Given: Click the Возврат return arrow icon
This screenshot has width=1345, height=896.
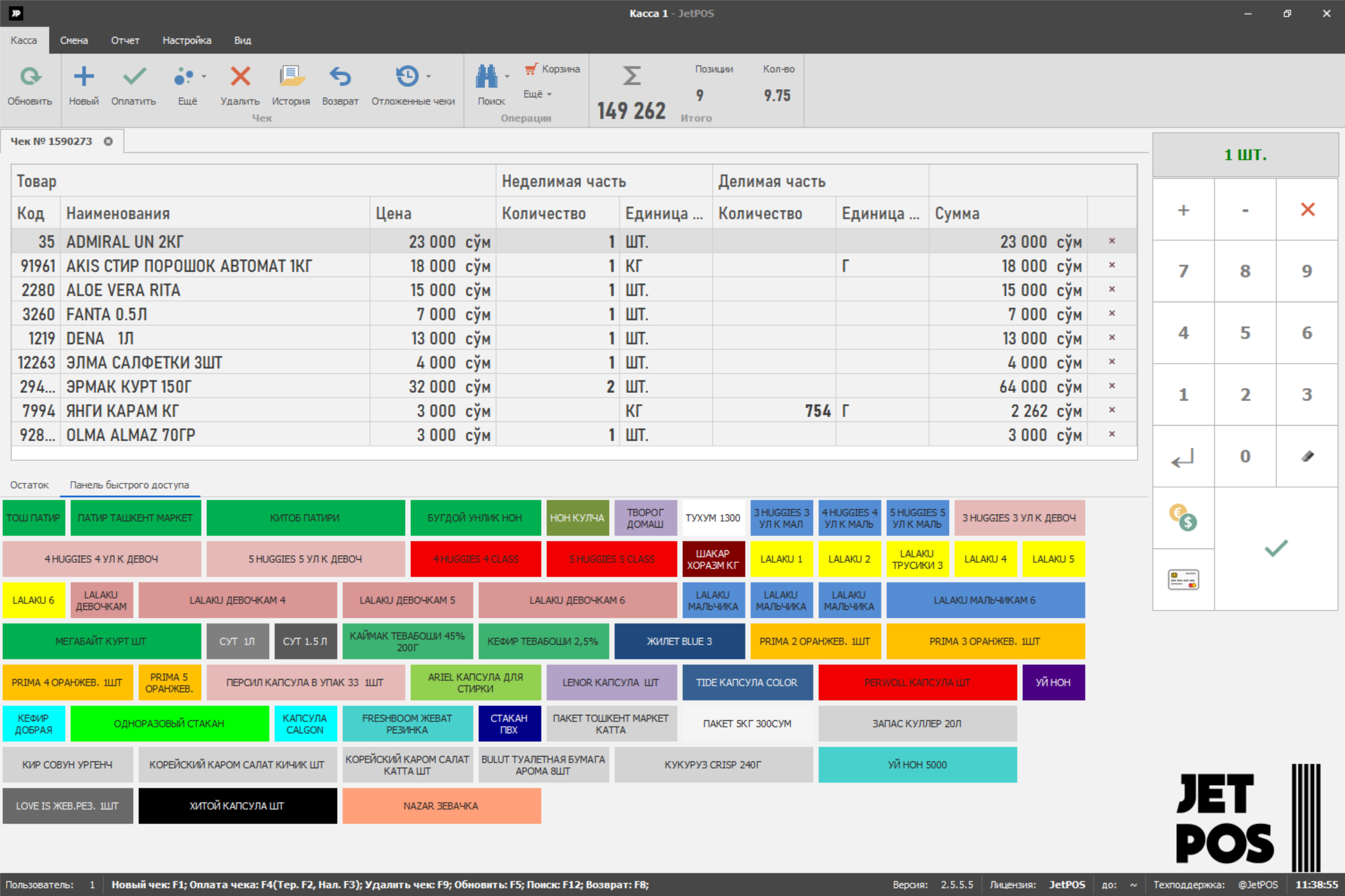Looking at the screenshot, I should click(340, 77).
